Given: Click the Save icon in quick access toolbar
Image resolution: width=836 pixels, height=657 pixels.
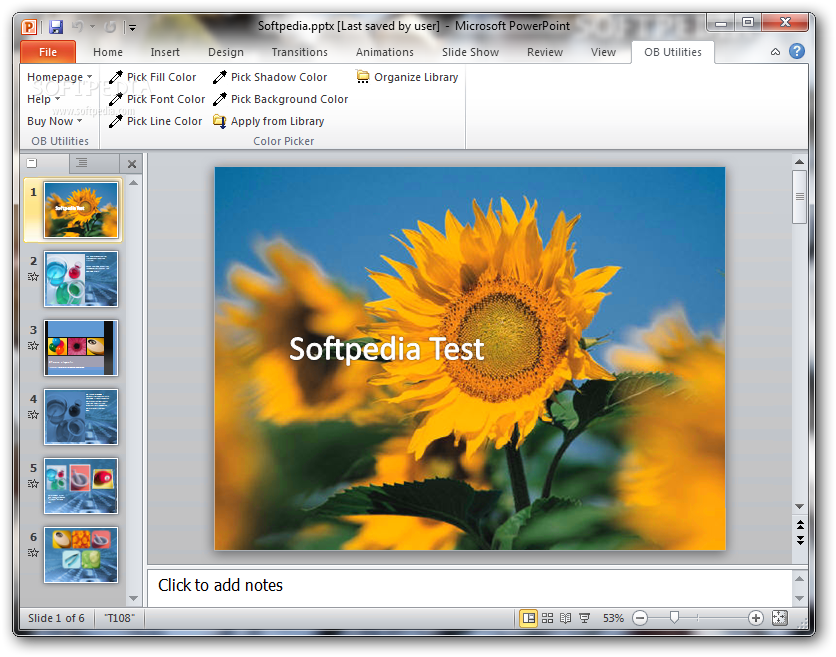Looking at the screenshot, I should 56,27.
